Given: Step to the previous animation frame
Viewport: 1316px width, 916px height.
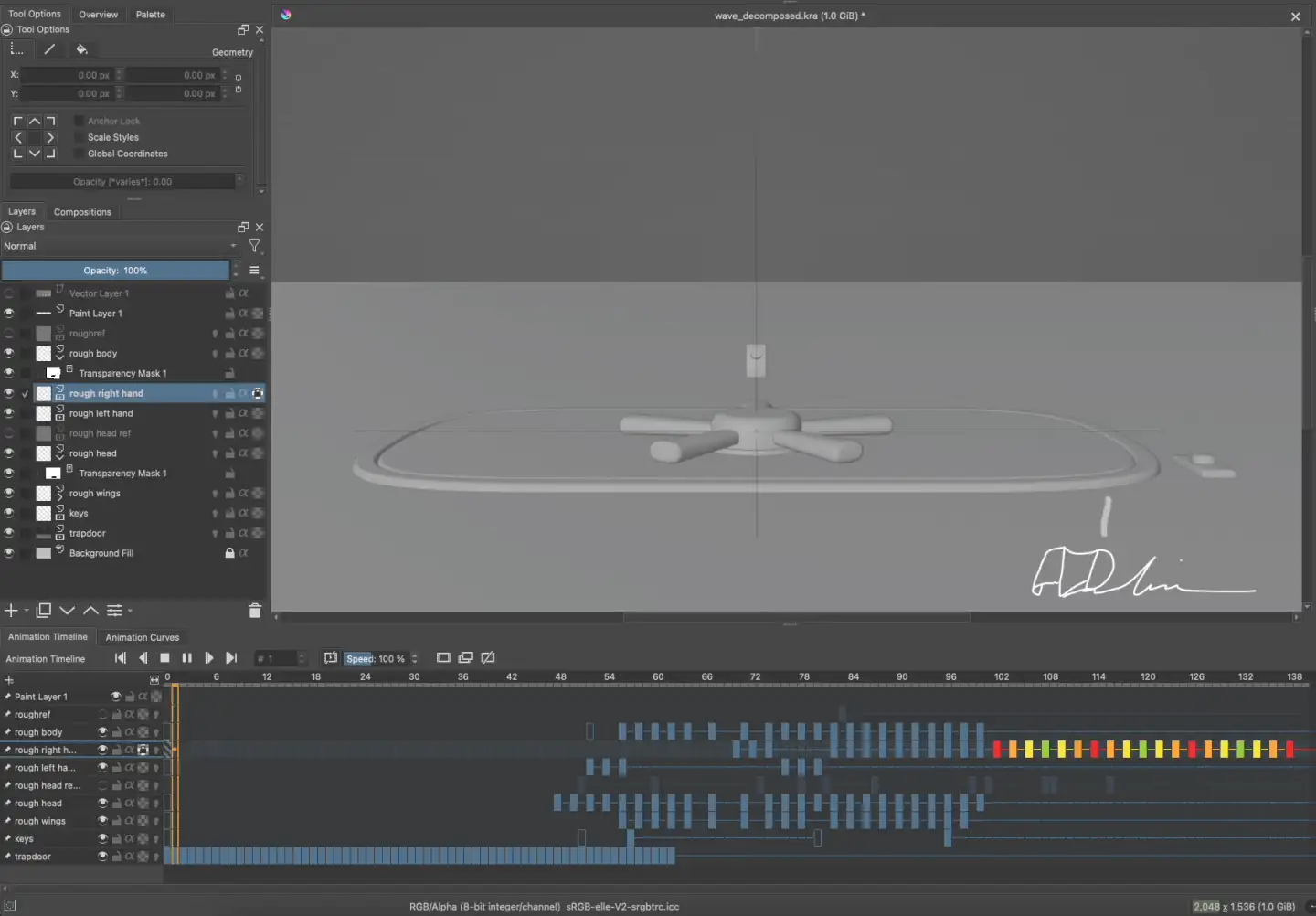Looking at the screenshot, I should pos(143,658).
